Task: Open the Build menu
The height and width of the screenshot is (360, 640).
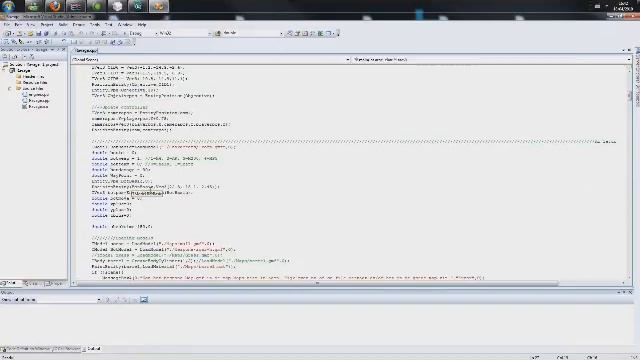Action: pyautogui.click(x=62, y=24)
